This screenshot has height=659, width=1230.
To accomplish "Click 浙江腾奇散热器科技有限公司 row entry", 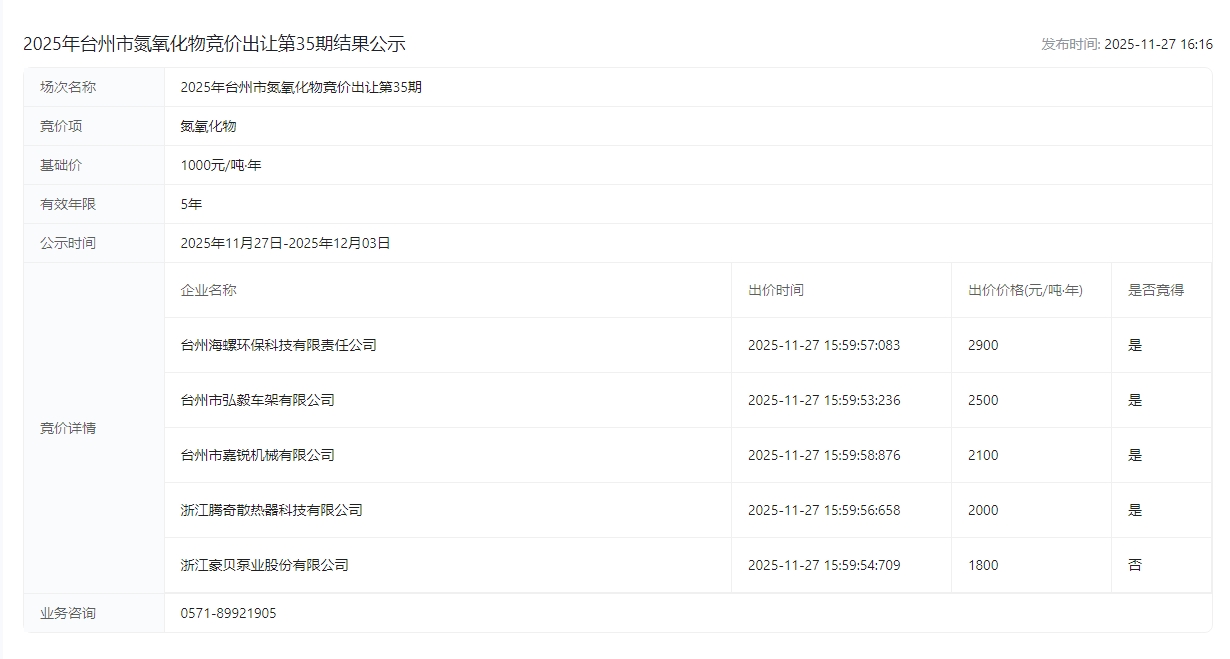I will point(271,510).
